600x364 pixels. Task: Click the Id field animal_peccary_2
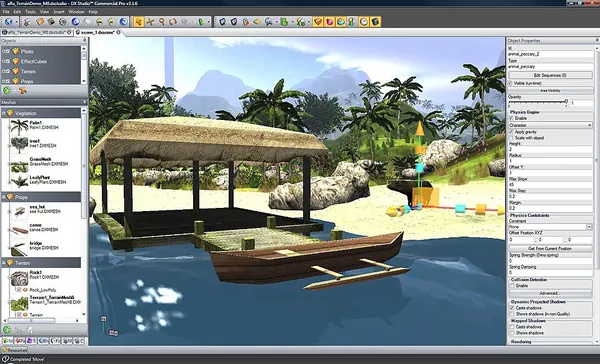[x=550, y=54]
